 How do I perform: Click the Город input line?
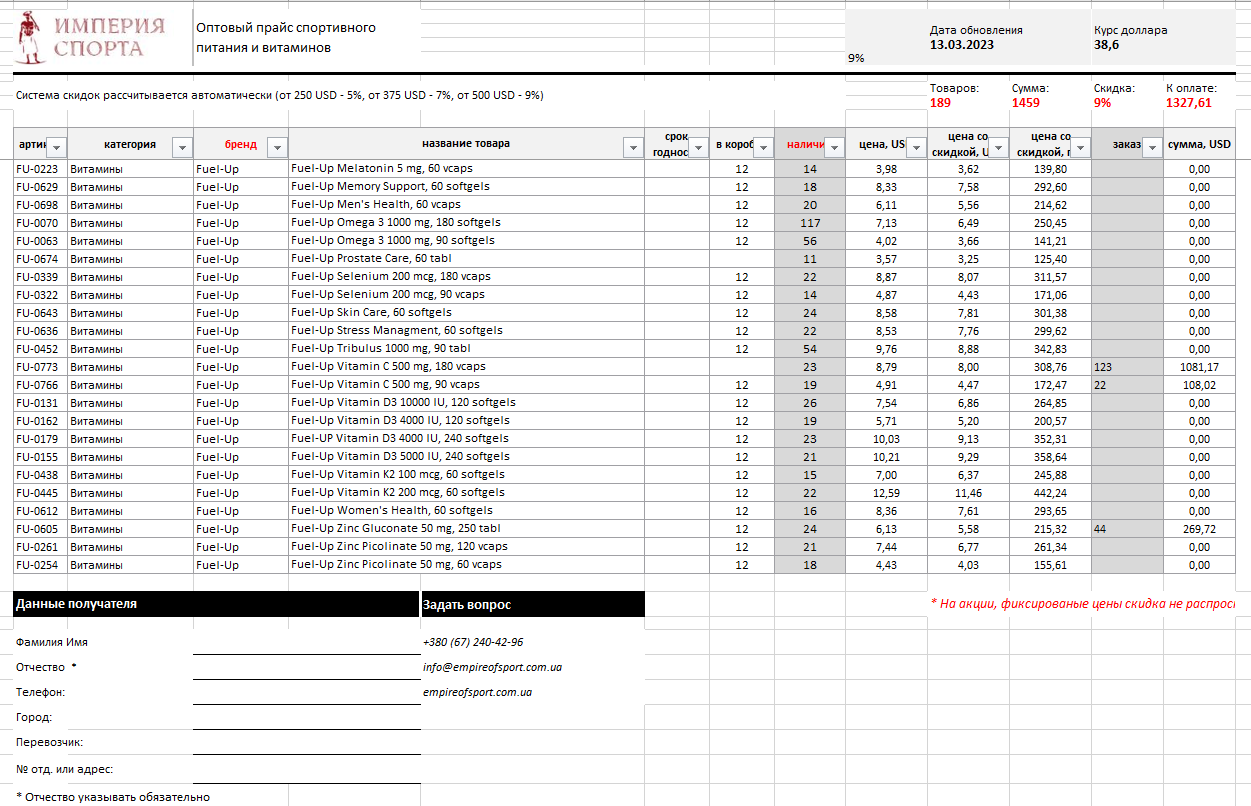(306, 717)
